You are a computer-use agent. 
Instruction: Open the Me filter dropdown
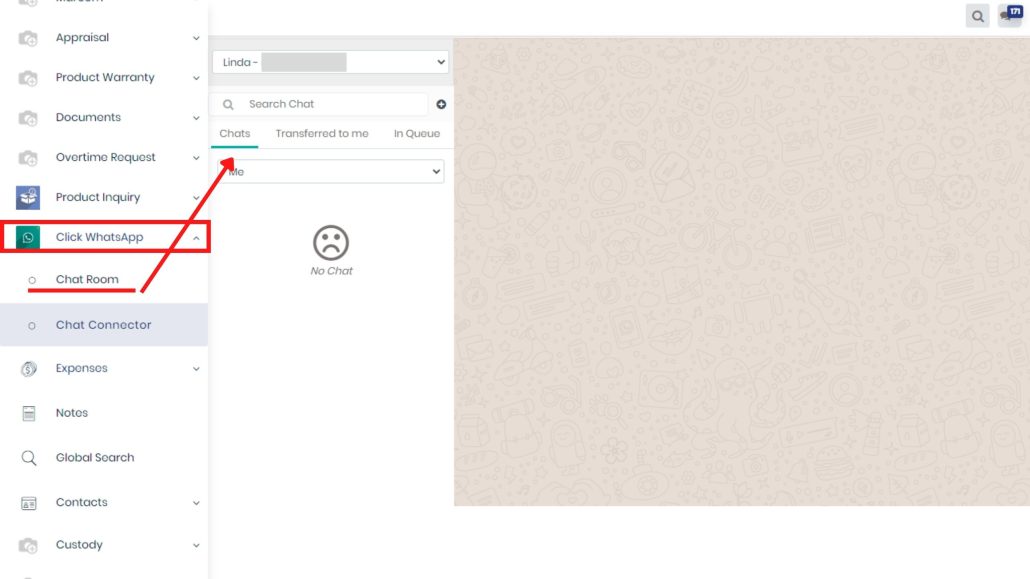click(330, 172)
